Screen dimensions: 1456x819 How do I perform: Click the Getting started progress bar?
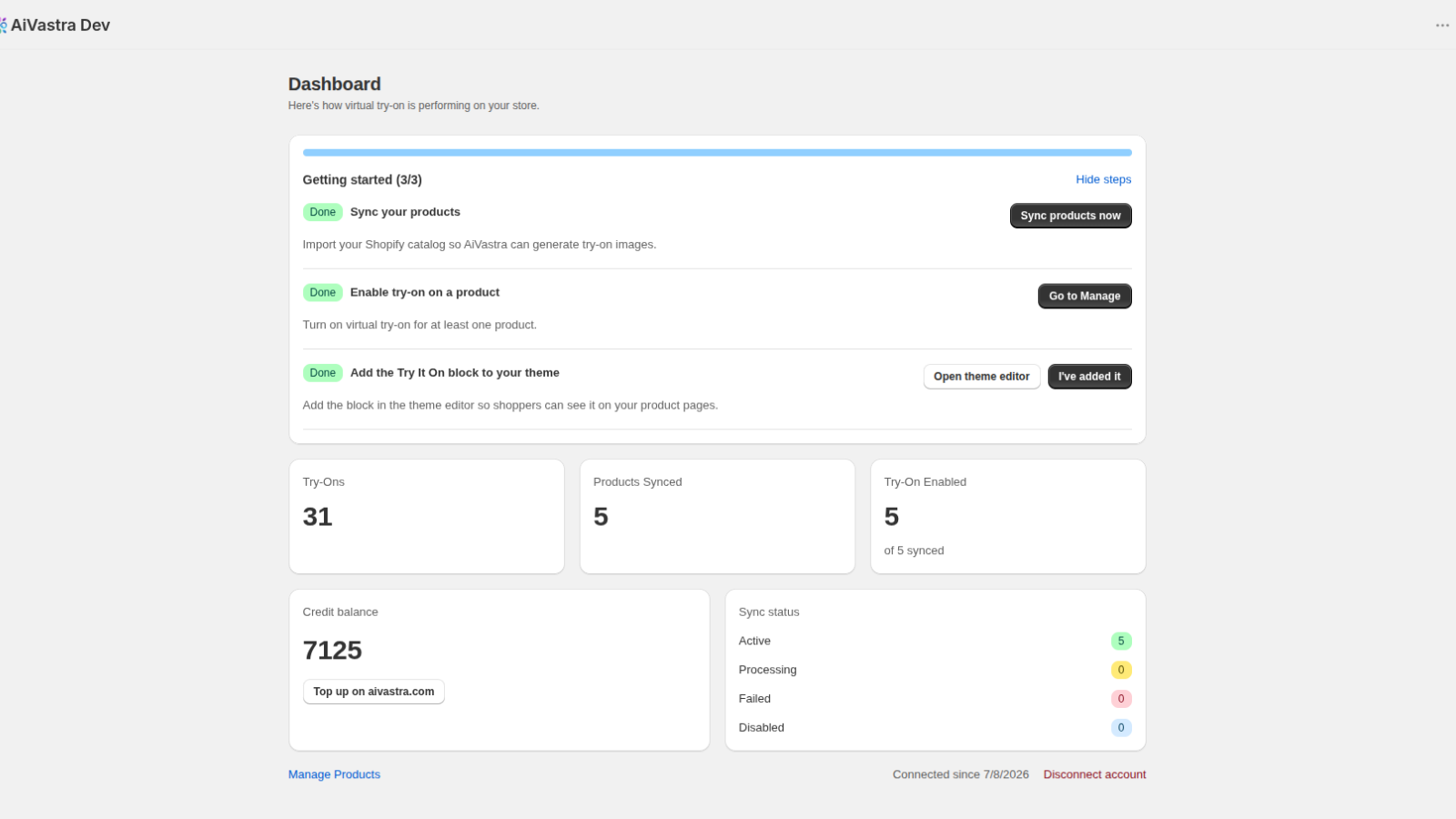(x=717, y=153)
